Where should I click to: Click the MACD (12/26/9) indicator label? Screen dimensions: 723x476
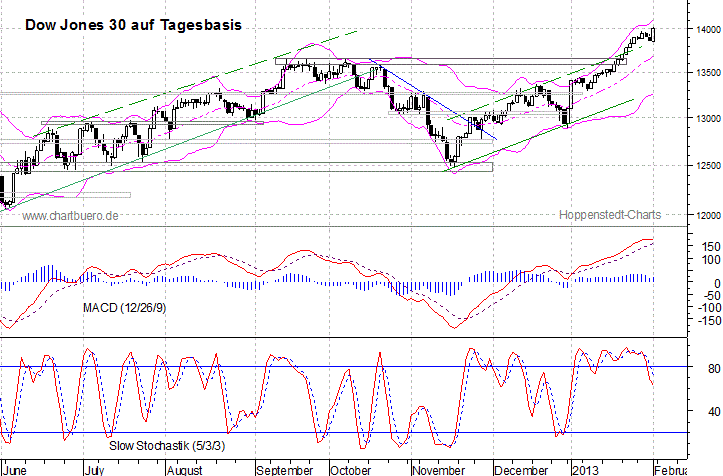click(124, 308)
